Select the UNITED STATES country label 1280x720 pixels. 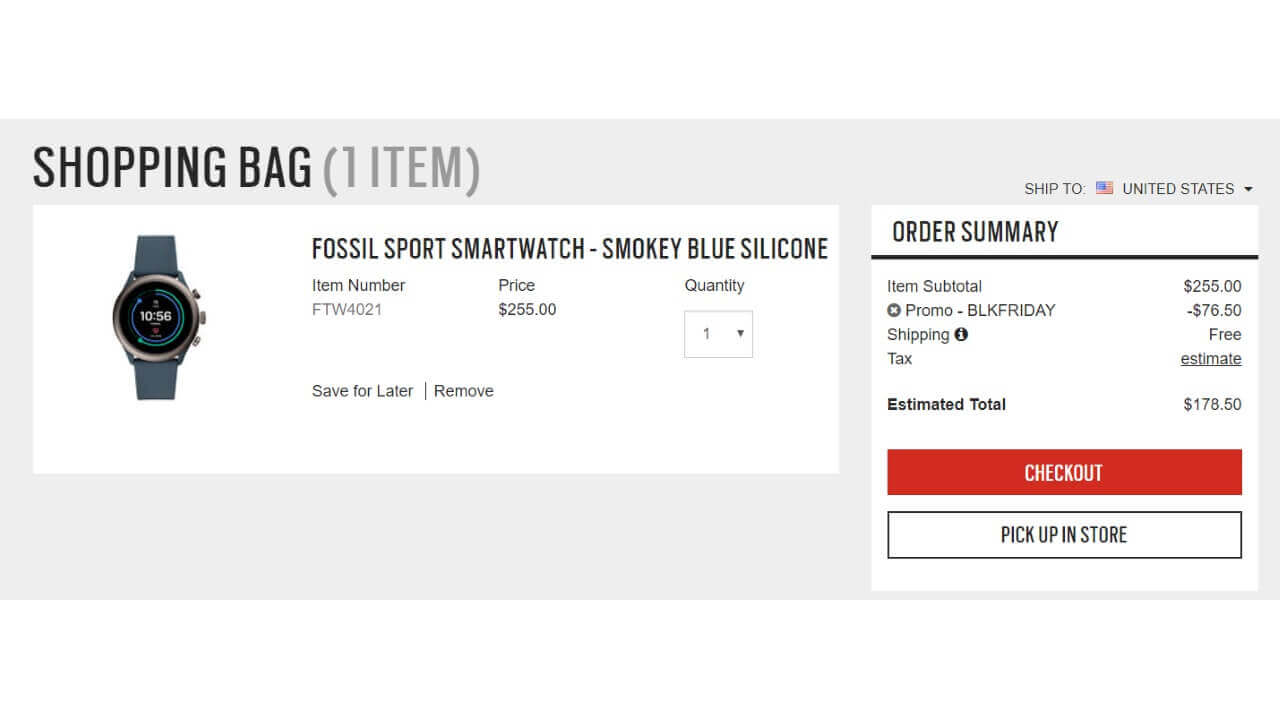tap(1178, 189)
